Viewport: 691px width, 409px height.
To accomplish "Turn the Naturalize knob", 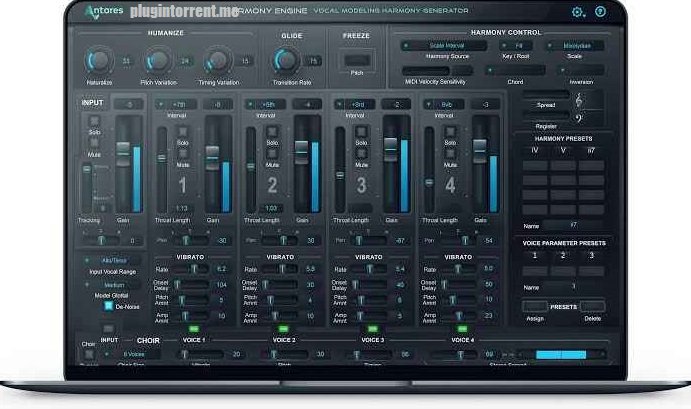I will tap(100, 61).
